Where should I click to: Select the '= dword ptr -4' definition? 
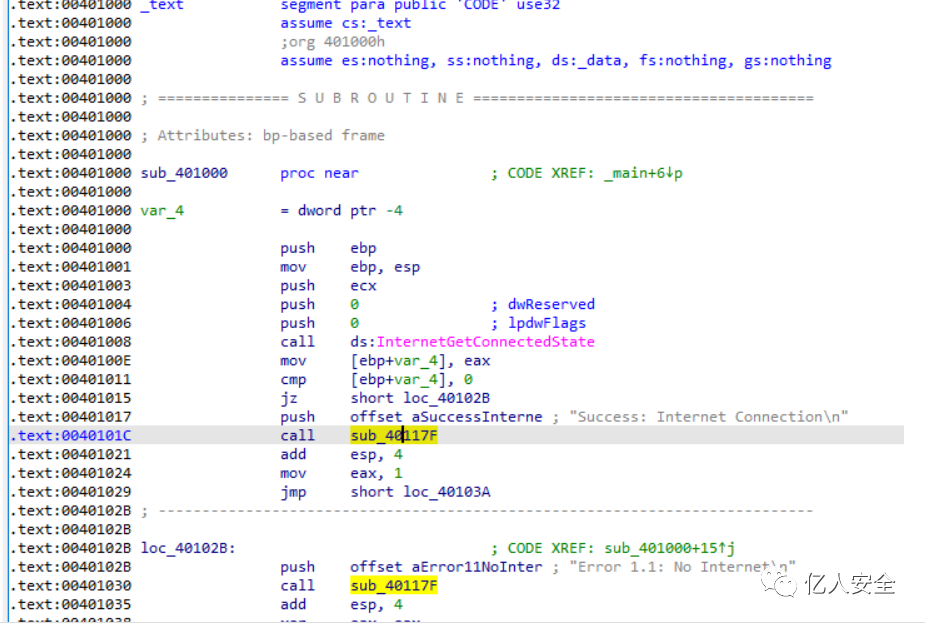click(342, 211)
